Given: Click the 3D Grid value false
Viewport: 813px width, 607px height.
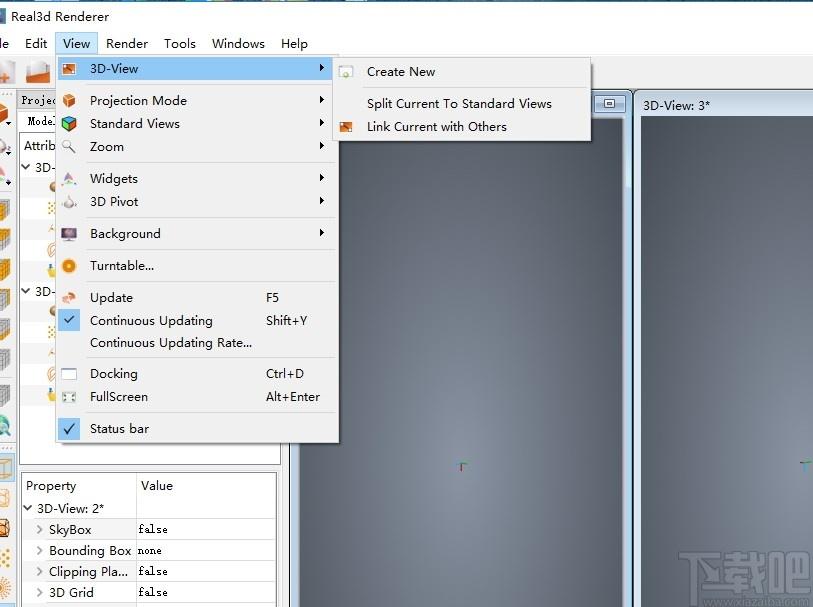Looking at the screenshot, I should click(x=206, y=592).
